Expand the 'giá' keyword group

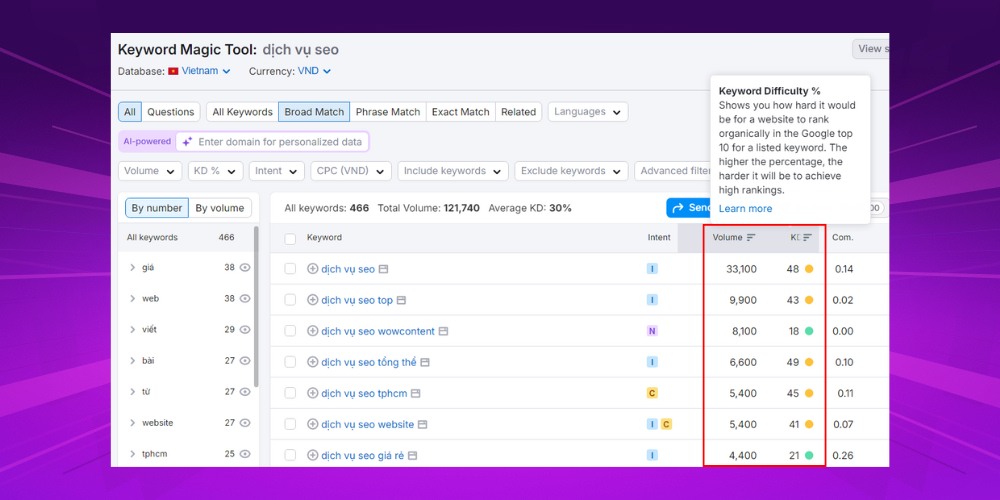pos(133,268)
